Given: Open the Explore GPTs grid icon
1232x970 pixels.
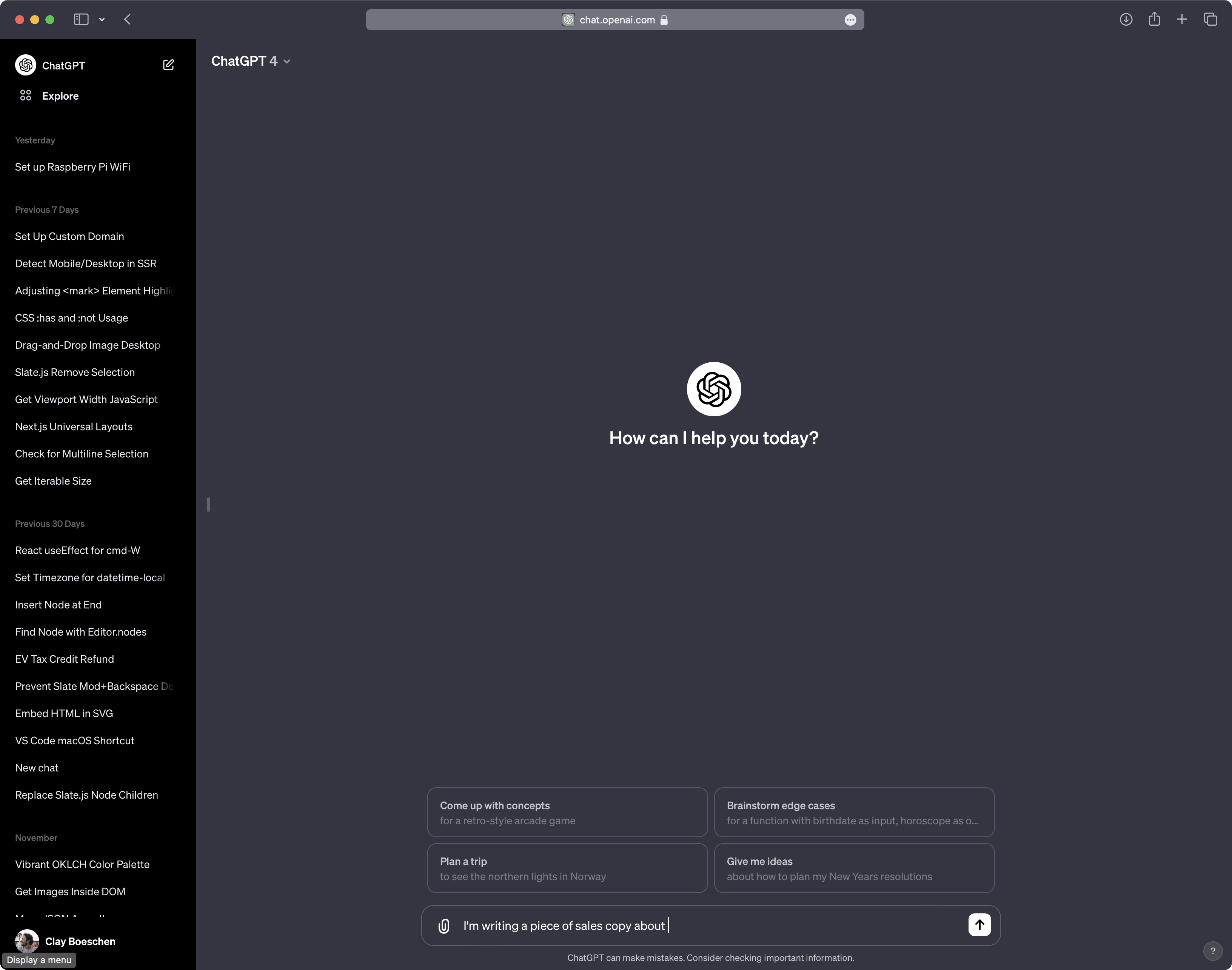Looking at the screenshot, I should tap(26, 95).
